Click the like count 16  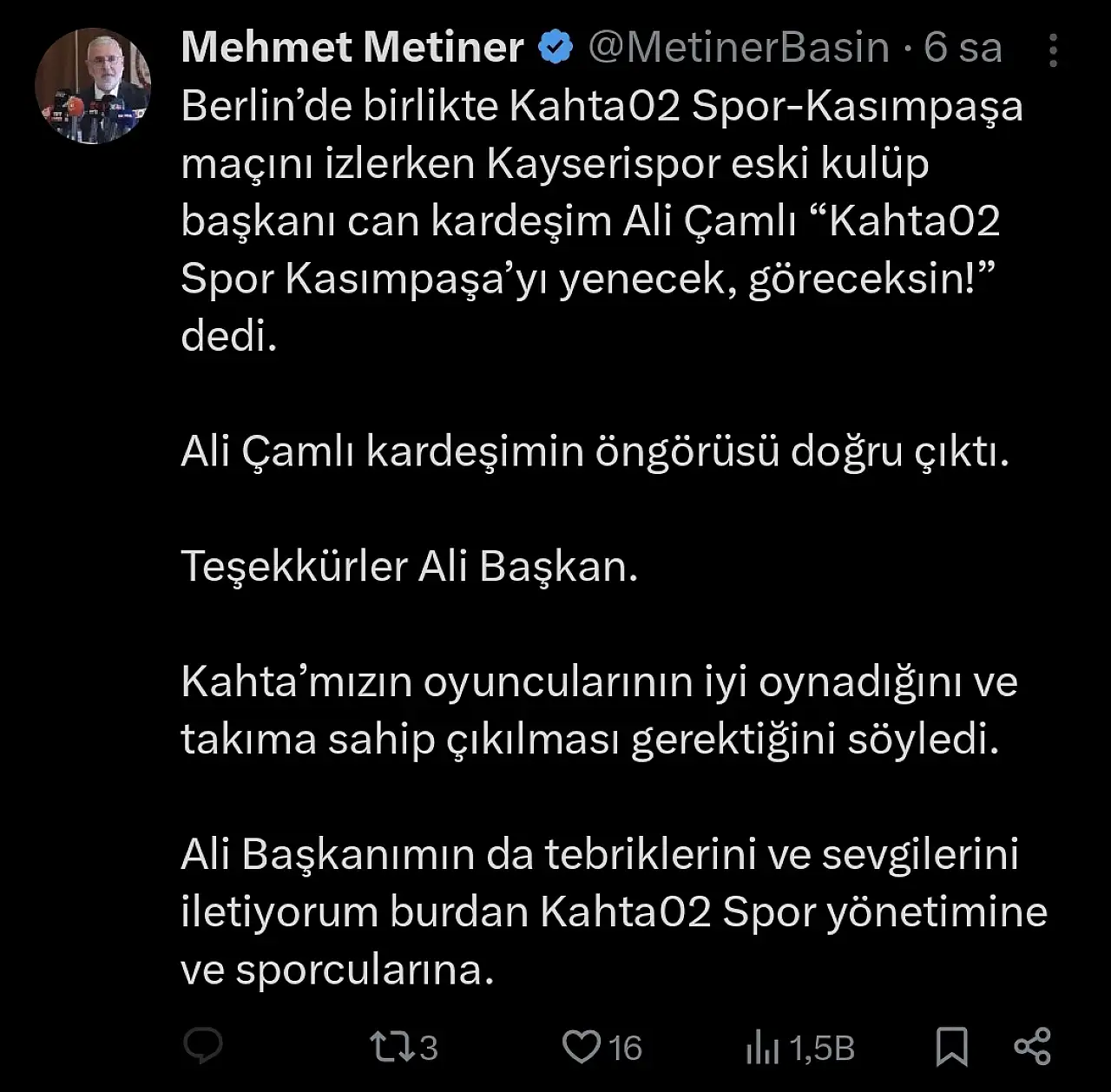[625, 1048]
